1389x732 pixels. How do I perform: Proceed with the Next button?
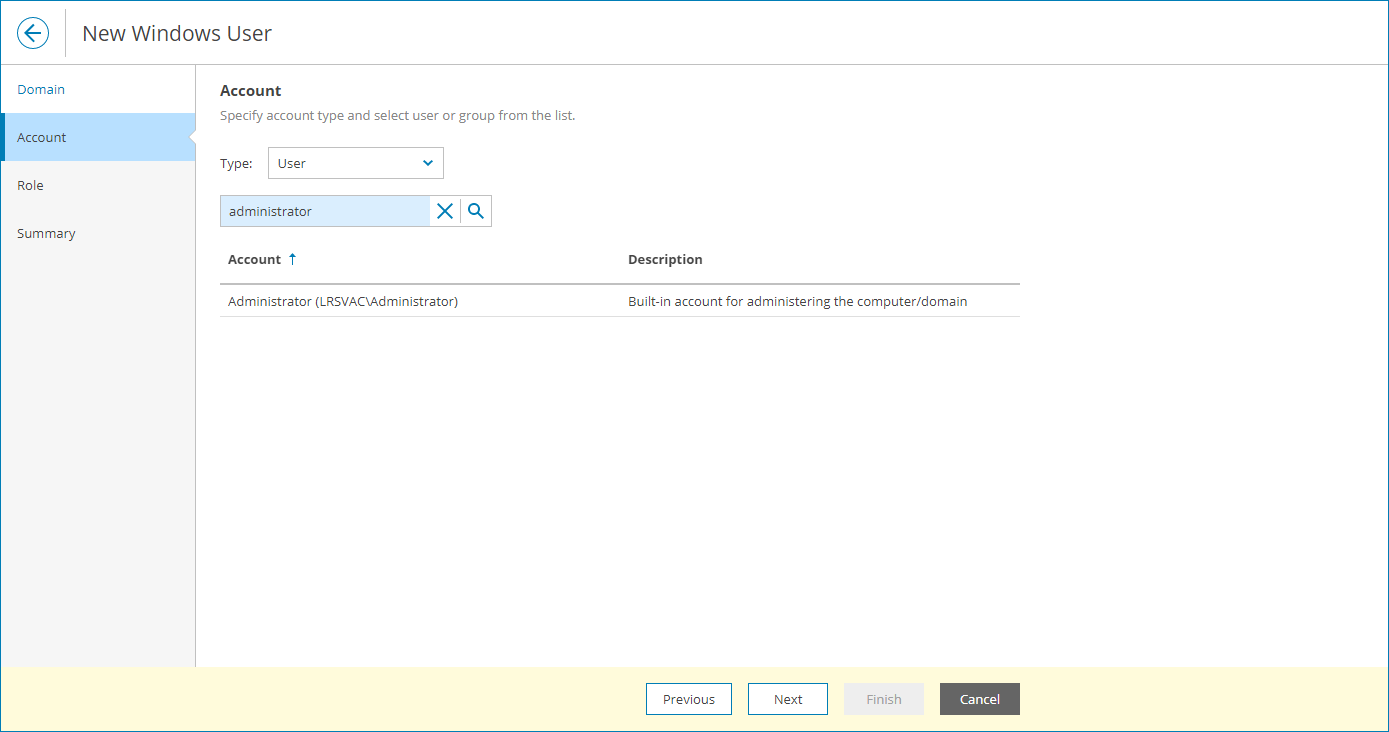point(788,699)
